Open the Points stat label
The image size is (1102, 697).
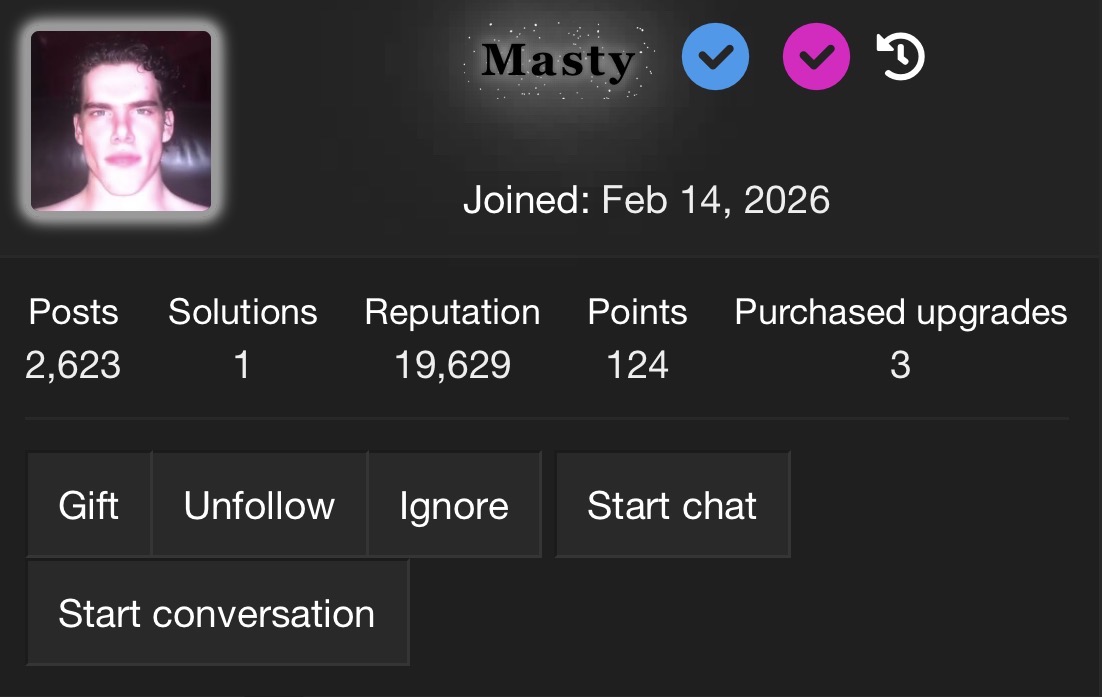(x=637, y=312)
